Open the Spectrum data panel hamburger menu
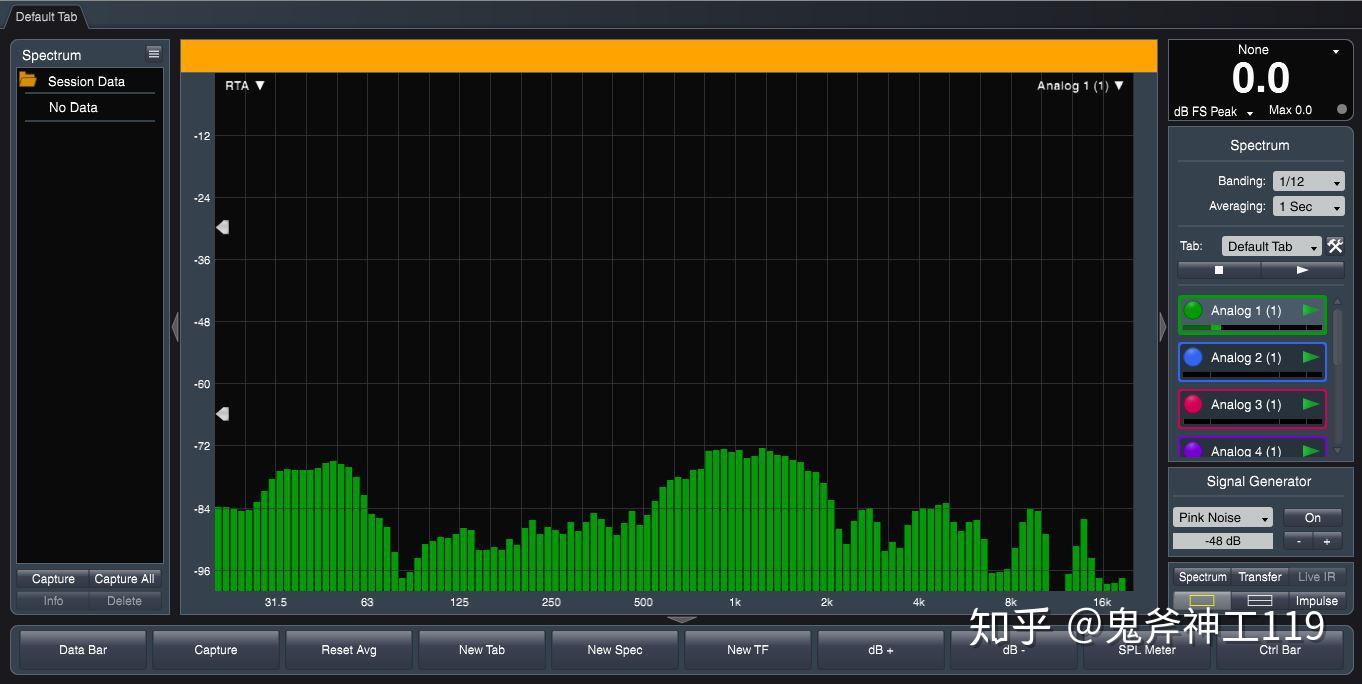 click(x=153, y=53)
